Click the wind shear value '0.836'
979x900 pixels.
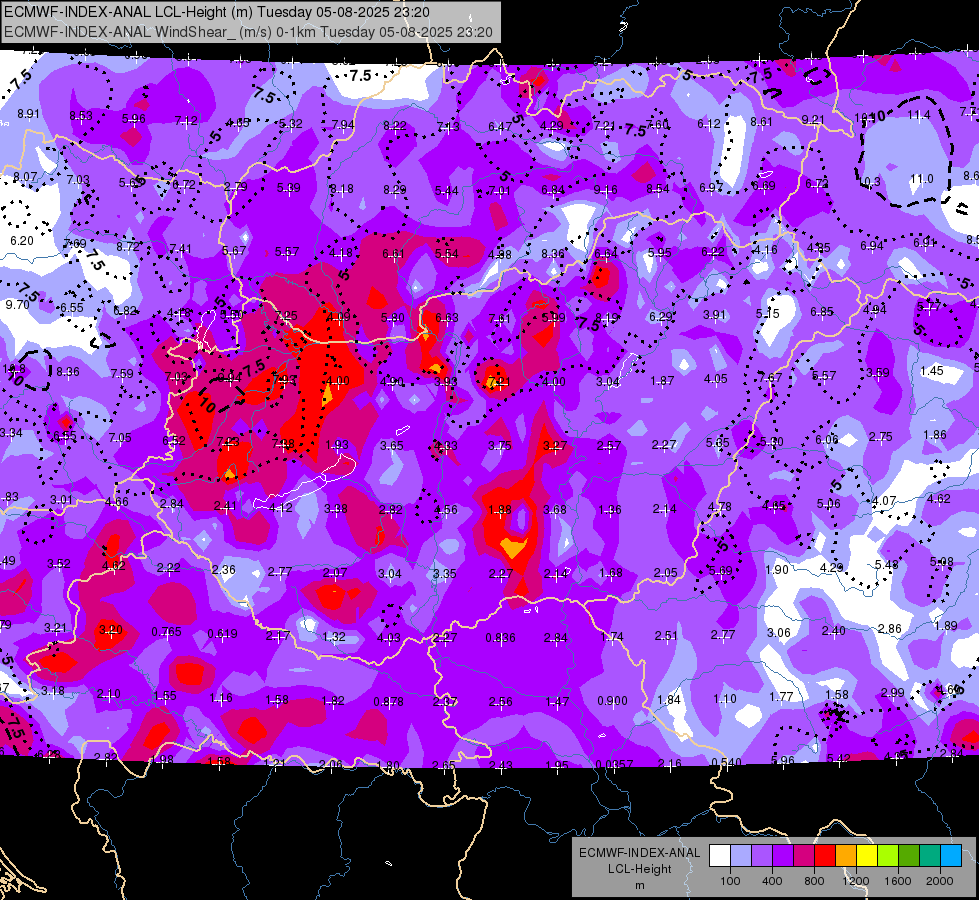click(500, 637)
